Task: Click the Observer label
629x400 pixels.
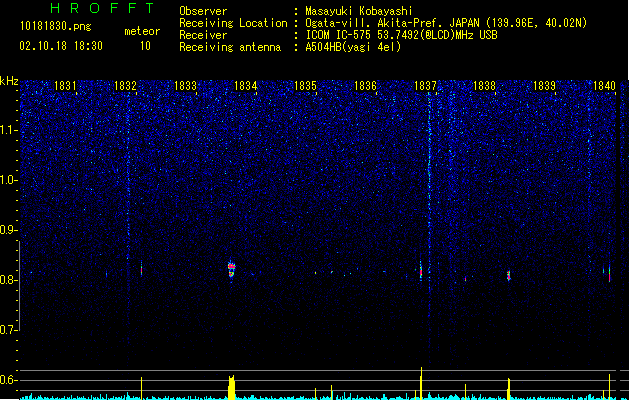Action: pos(203,11)
